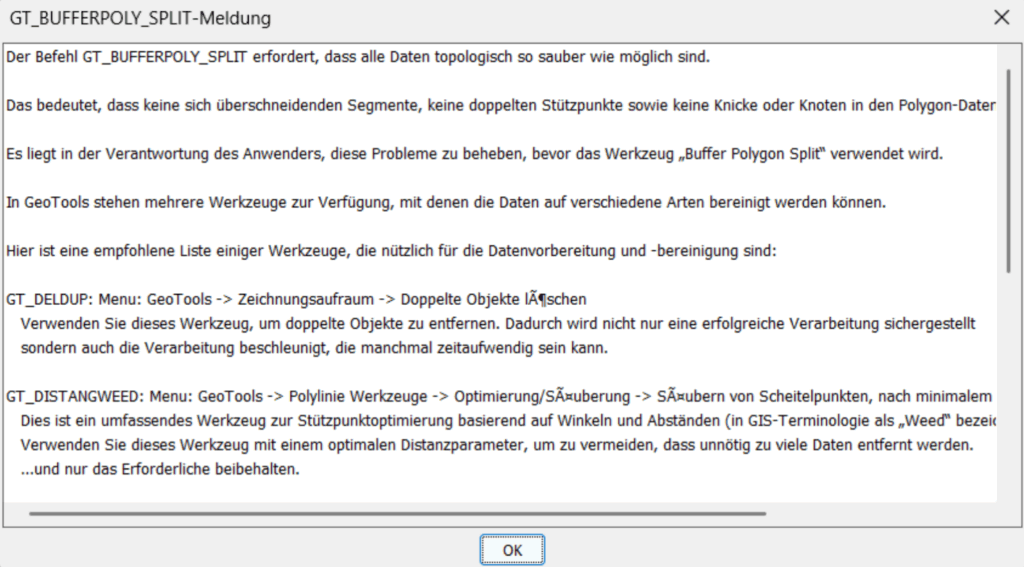
Task: Click the vertical scrollbar thumb
Action: (1009, 170)
